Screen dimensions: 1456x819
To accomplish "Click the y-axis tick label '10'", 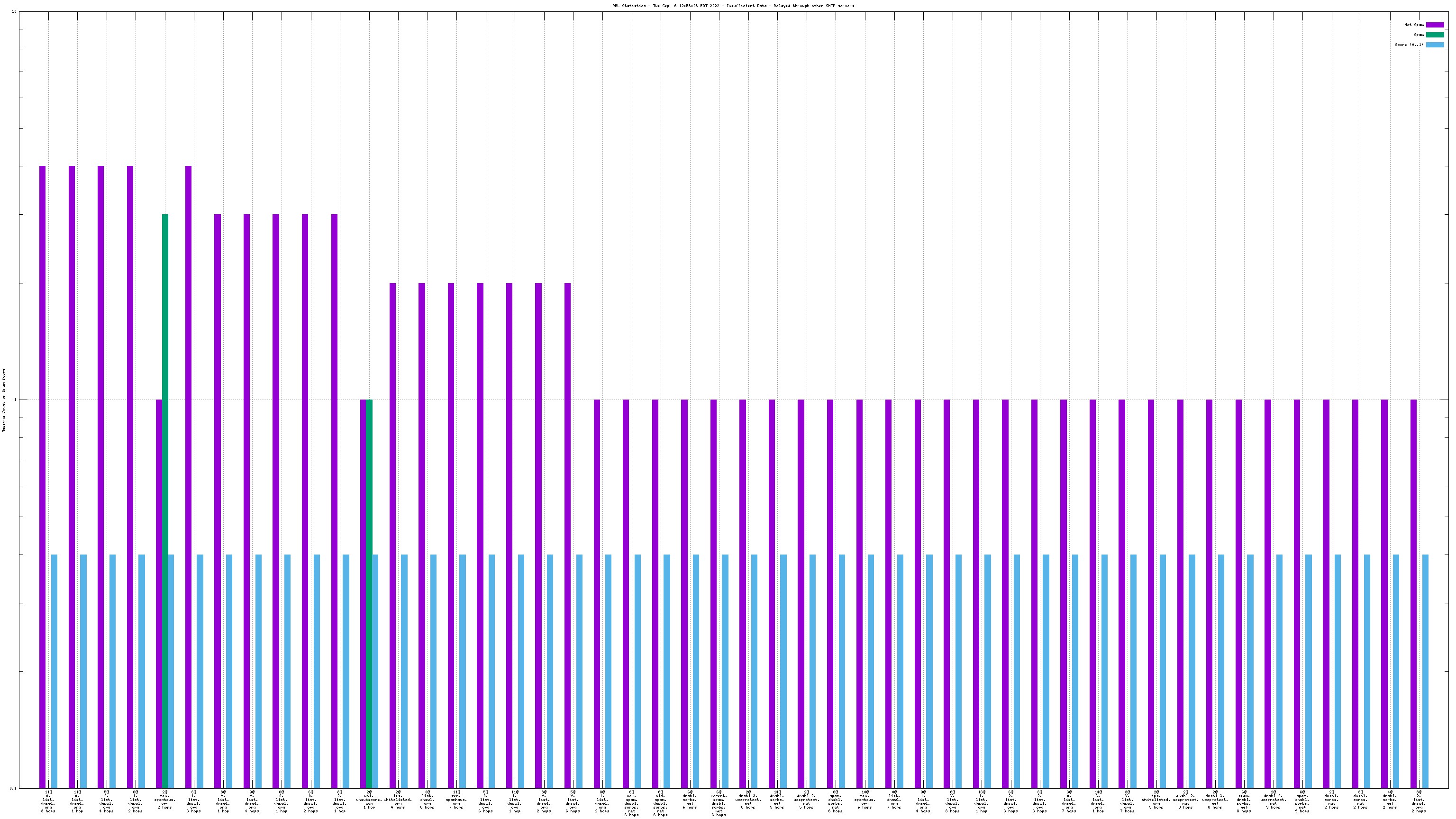I will click(x=14, y=12).
